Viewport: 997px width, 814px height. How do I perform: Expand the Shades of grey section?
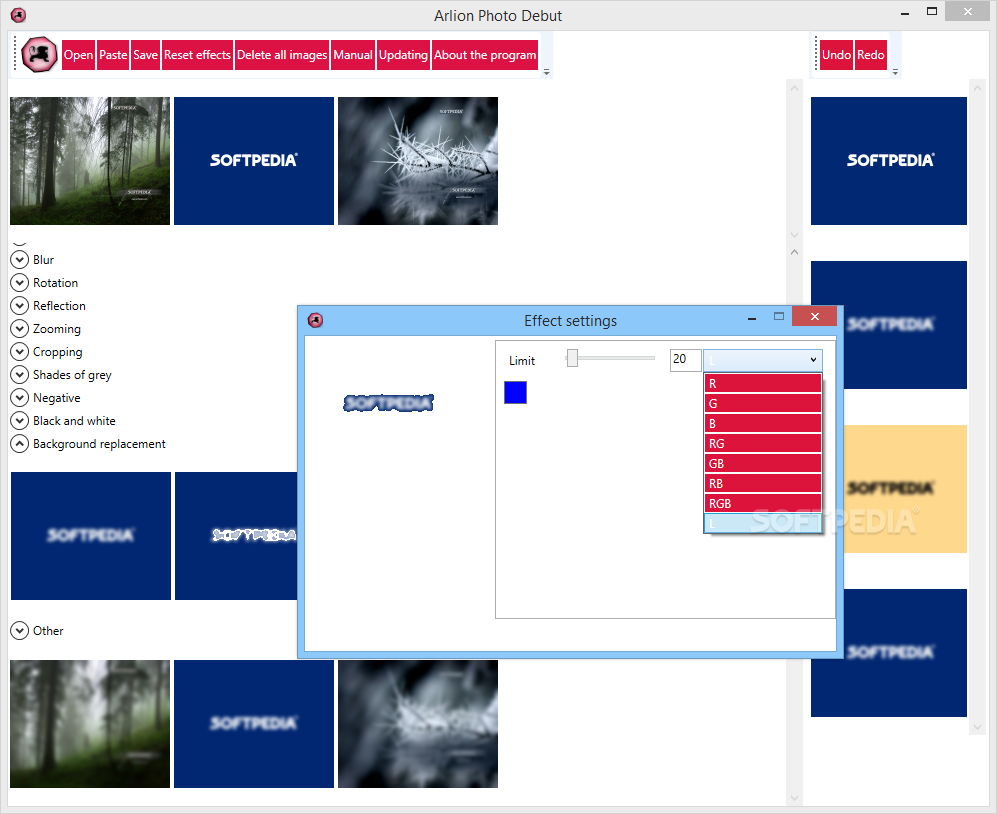20,375
